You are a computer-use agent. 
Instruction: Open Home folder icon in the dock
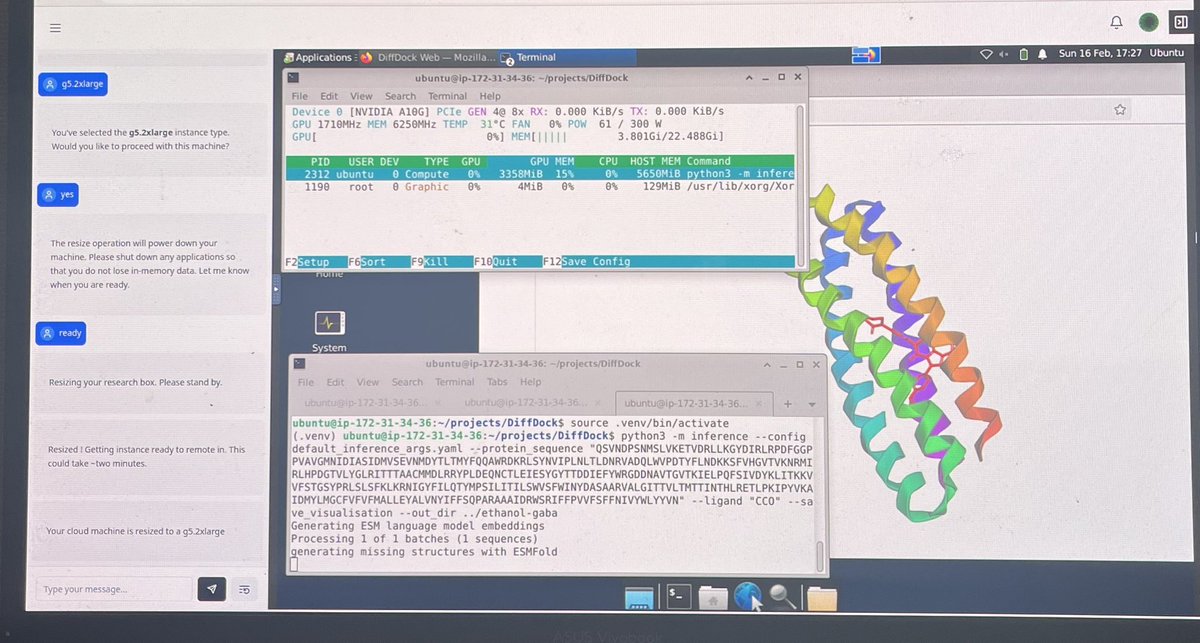713,597
